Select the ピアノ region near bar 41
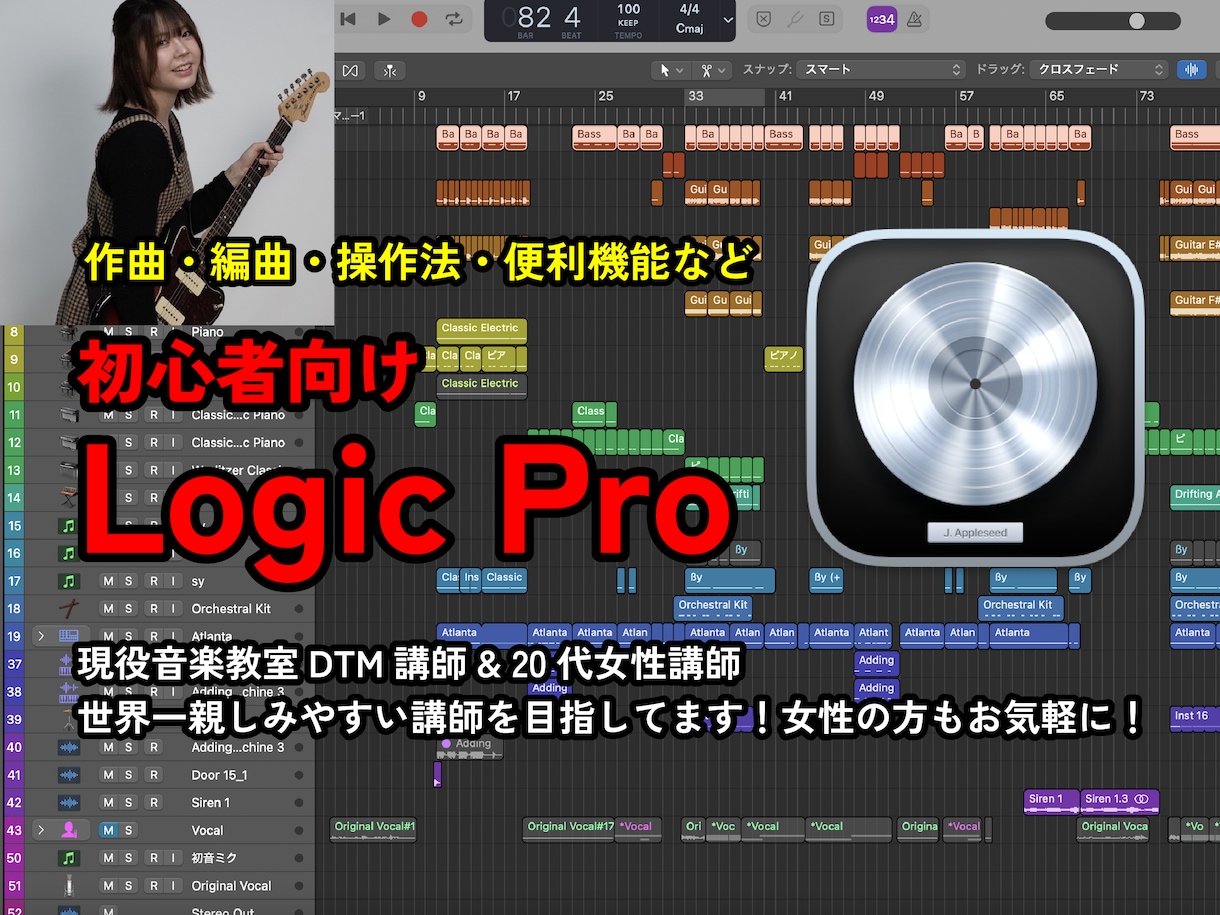Image resolution: width=1220 pixels, height=915 pixels. click(x=784, y=358)
